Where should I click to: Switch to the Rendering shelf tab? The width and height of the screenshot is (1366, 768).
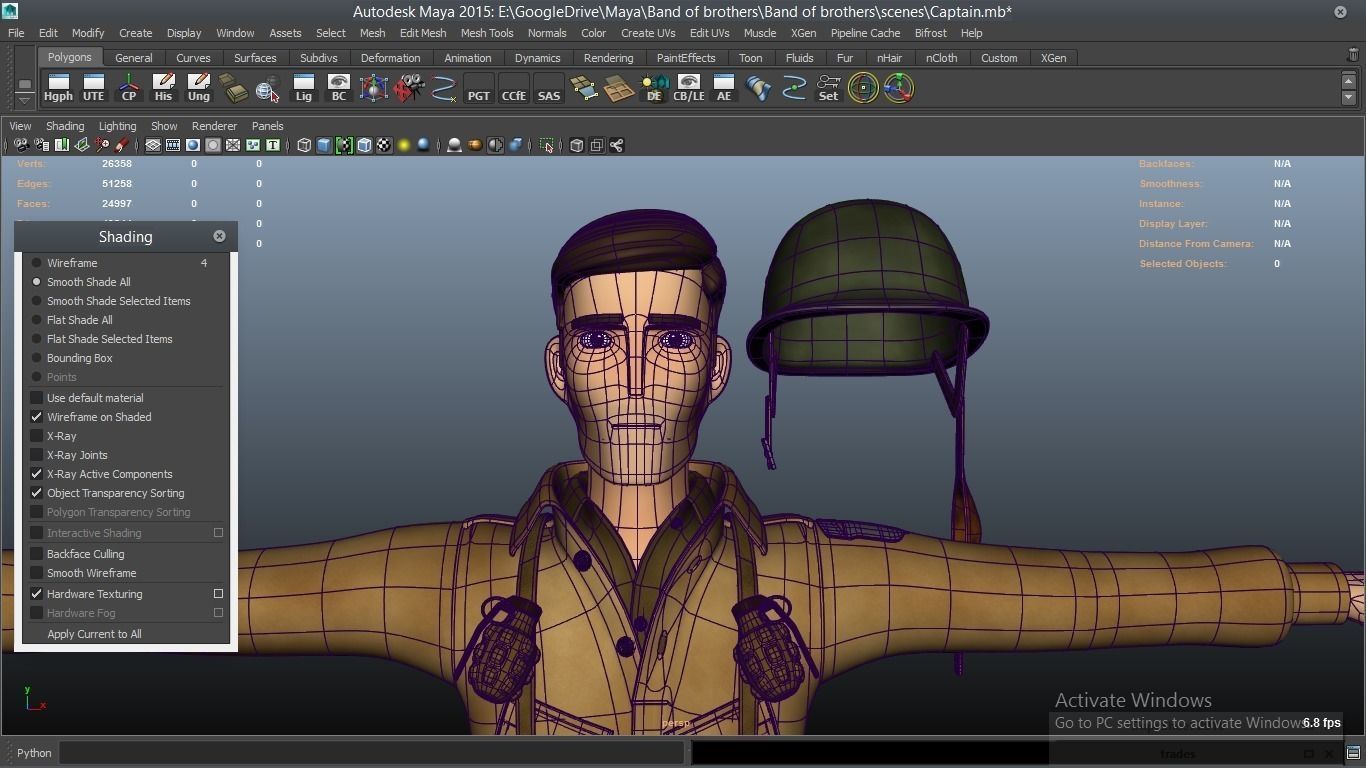tap(608, 58)
